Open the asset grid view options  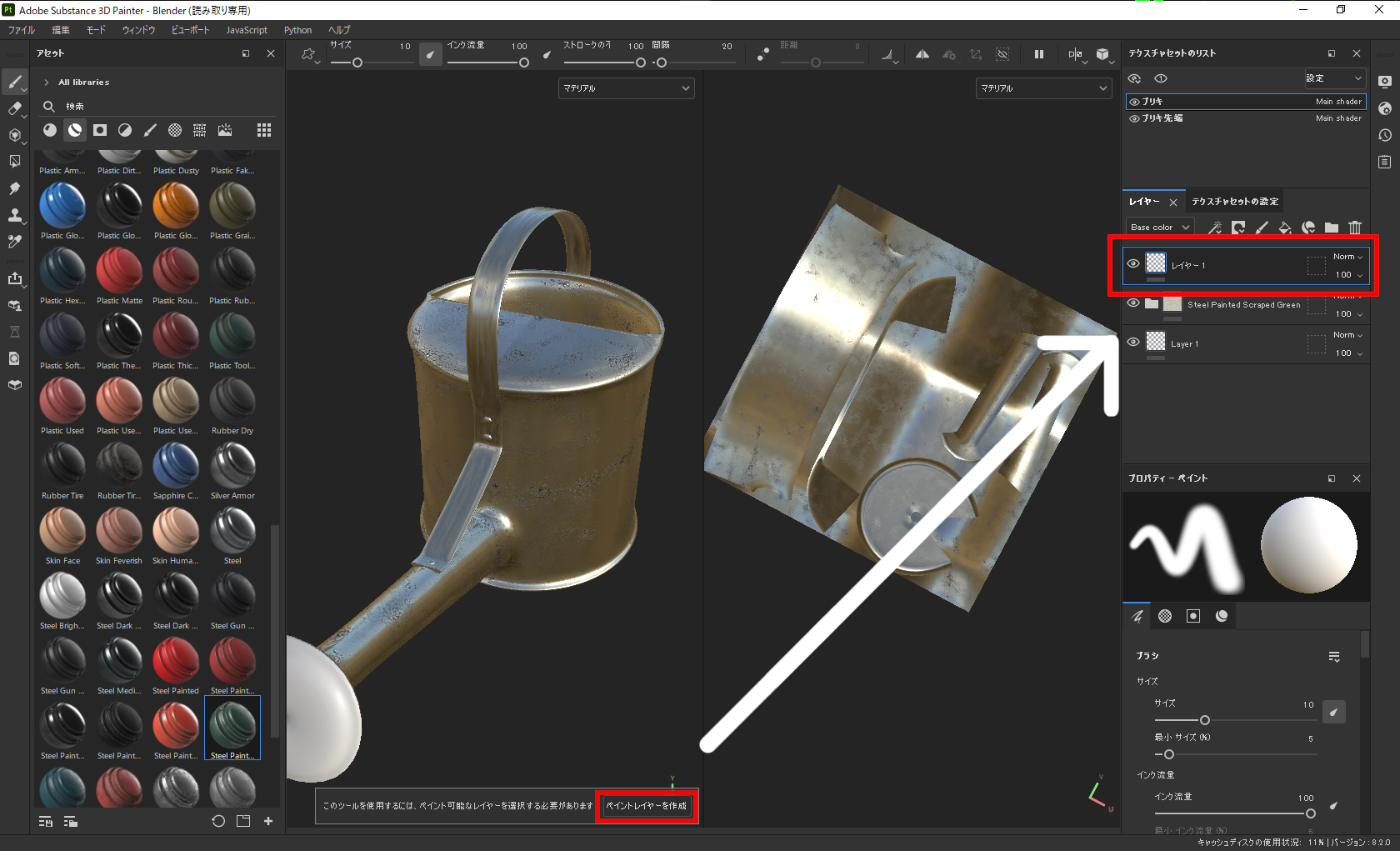tap(264, 130)
